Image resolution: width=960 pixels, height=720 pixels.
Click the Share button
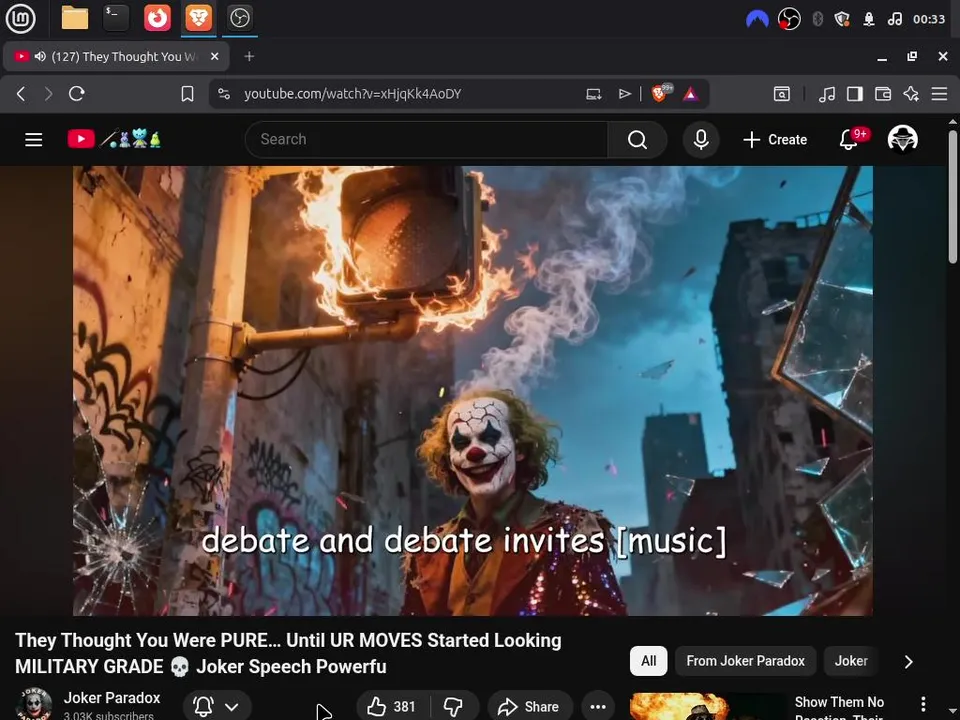coord(530,707)
